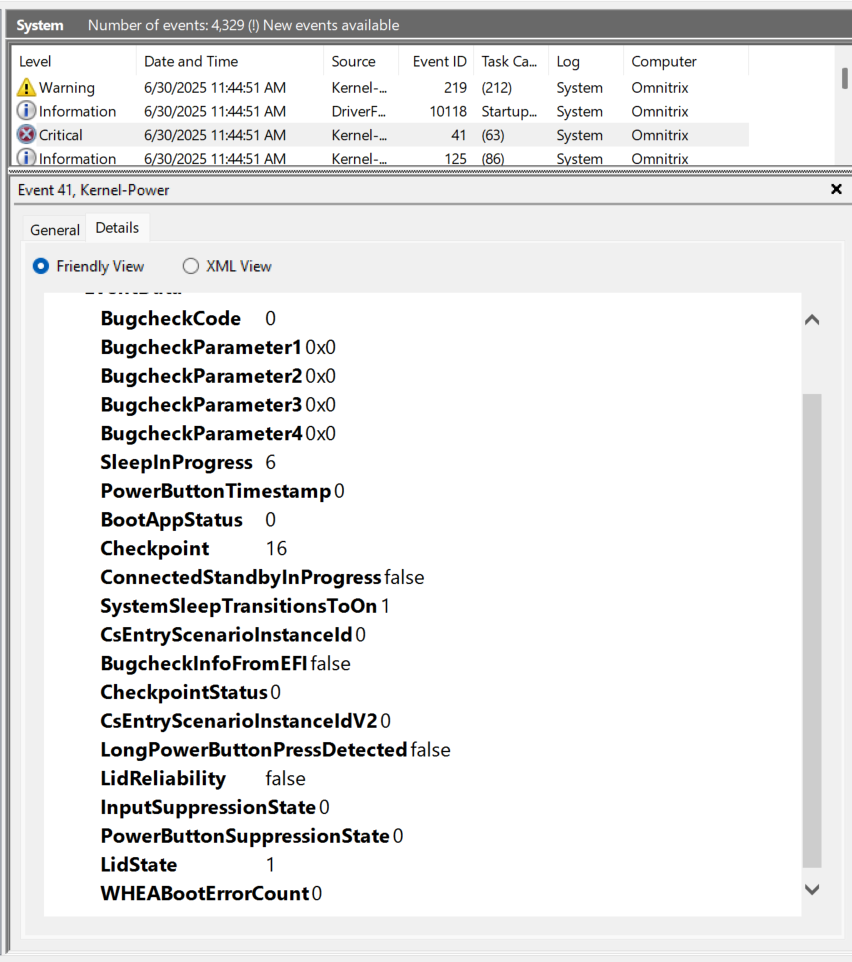Sort events by the Event ID column

438,60
